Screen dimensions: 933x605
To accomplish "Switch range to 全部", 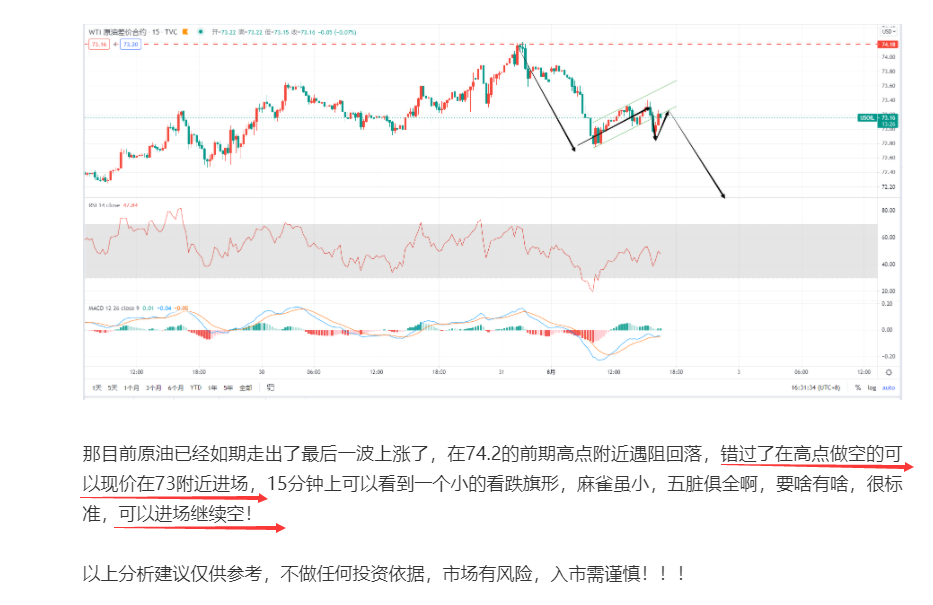I will [246, 387].
